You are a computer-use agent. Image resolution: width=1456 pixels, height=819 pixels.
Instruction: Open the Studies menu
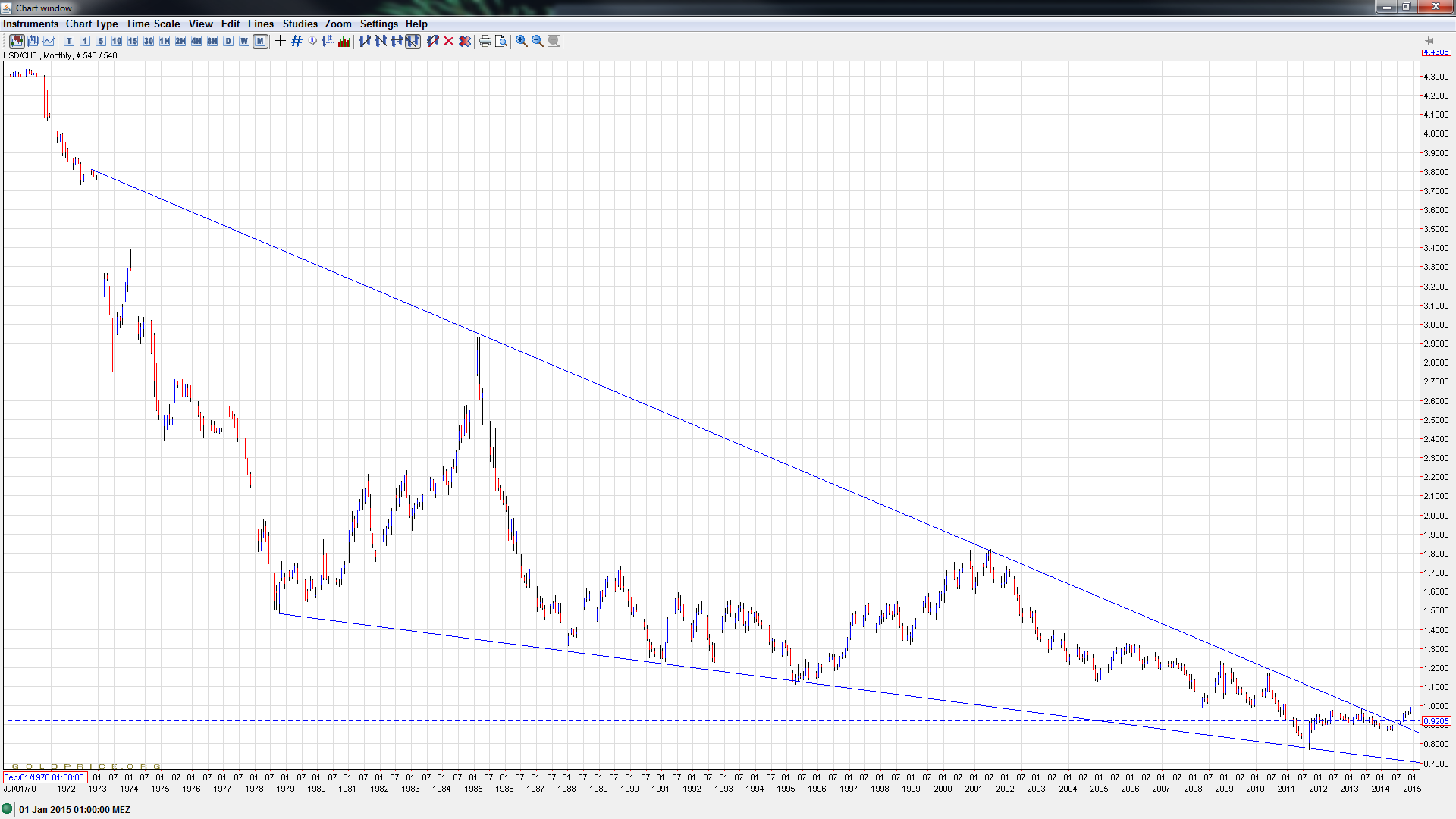coord(300,24)
